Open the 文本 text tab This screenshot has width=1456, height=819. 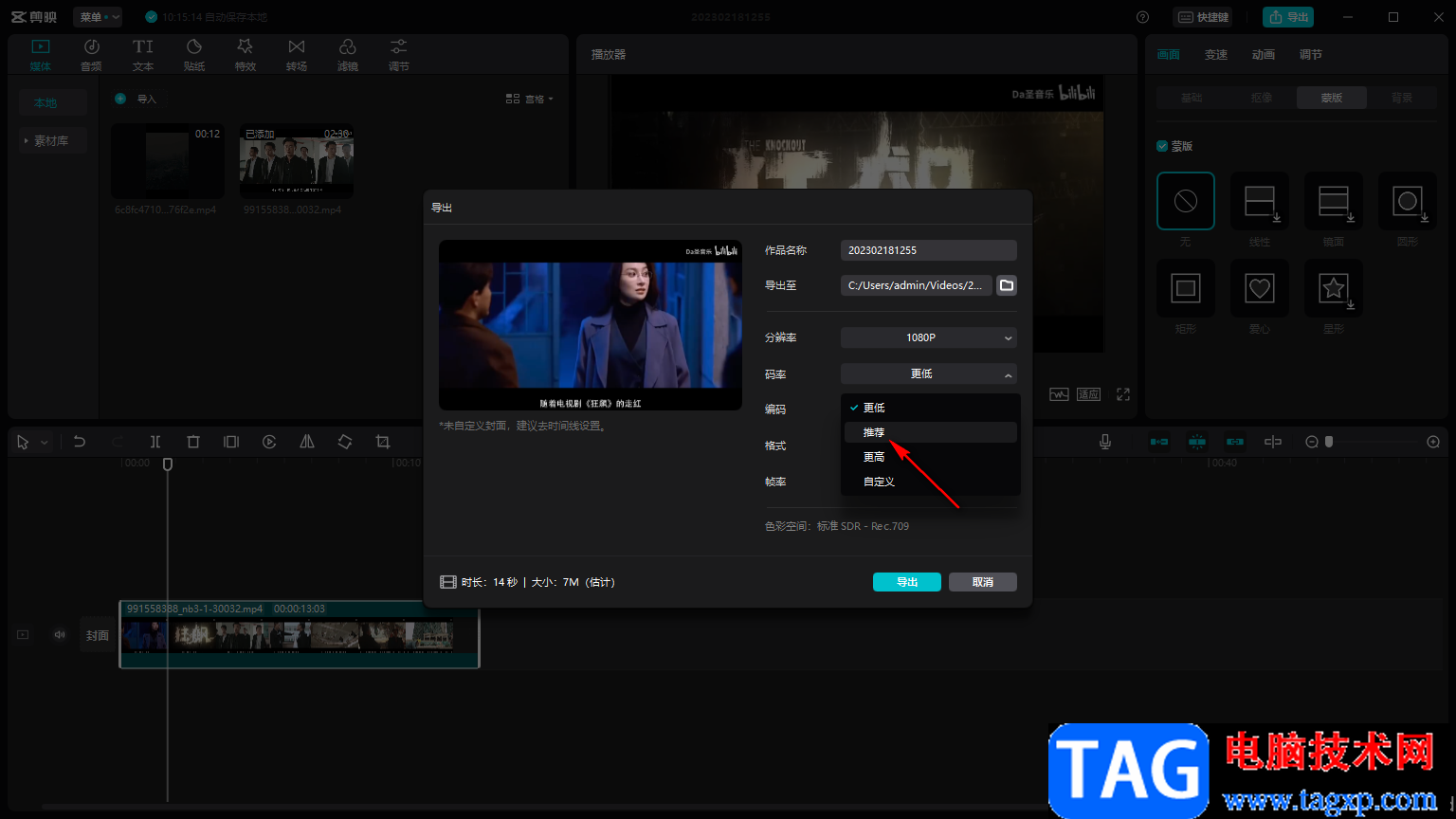point(143,55)
